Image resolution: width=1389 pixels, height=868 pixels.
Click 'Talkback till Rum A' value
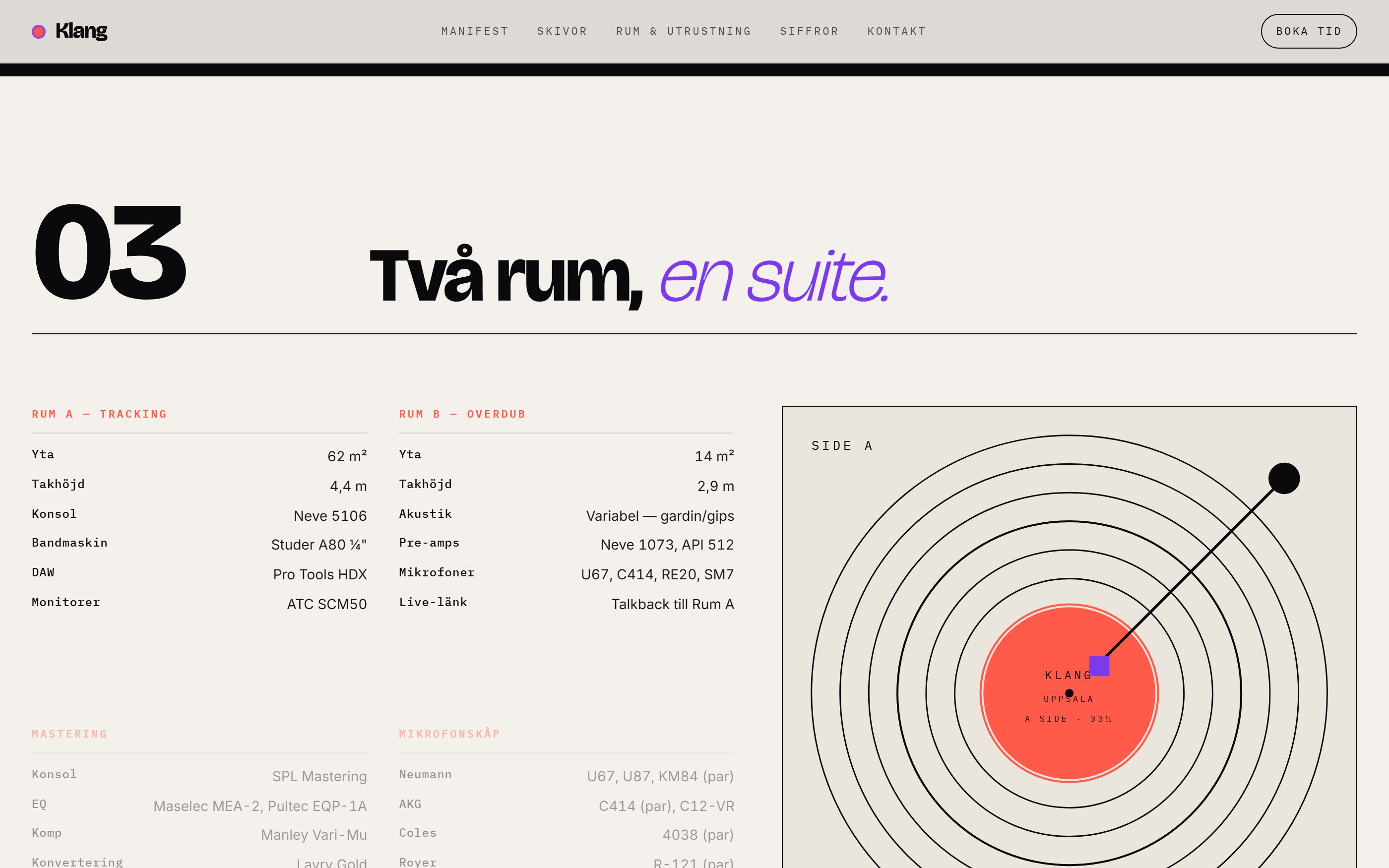click(x=673, y=604)
